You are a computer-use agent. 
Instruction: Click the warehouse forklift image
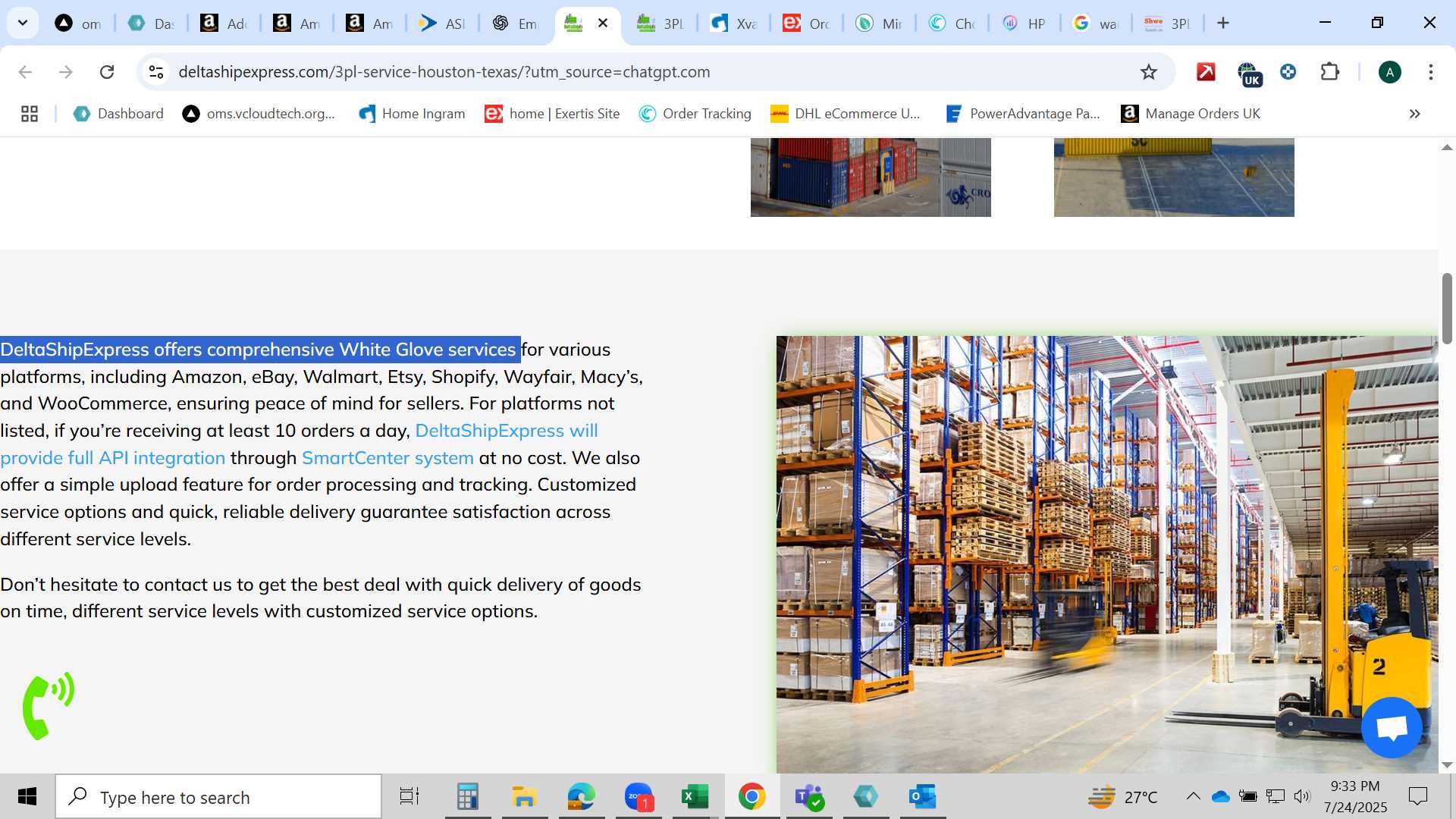coord(1107,554)
